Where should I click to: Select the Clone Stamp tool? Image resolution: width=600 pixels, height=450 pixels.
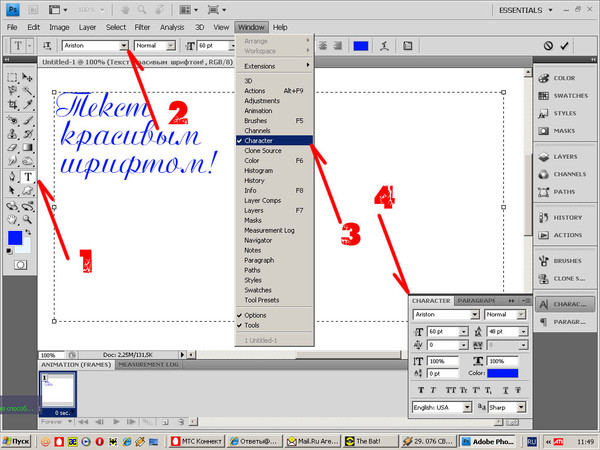pyautogui.click(x=12, y=134)
